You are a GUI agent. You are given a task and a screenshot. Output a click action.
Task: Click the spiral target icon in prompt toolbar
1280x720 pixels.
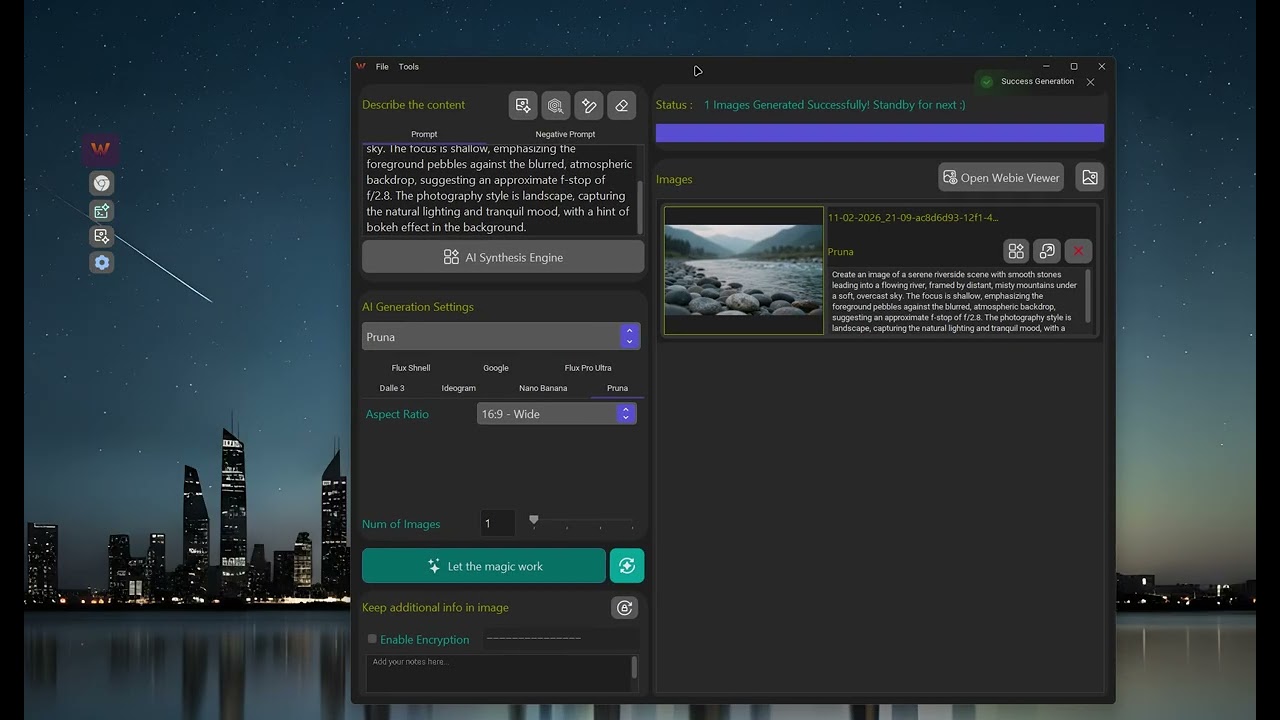click(555, 105)
